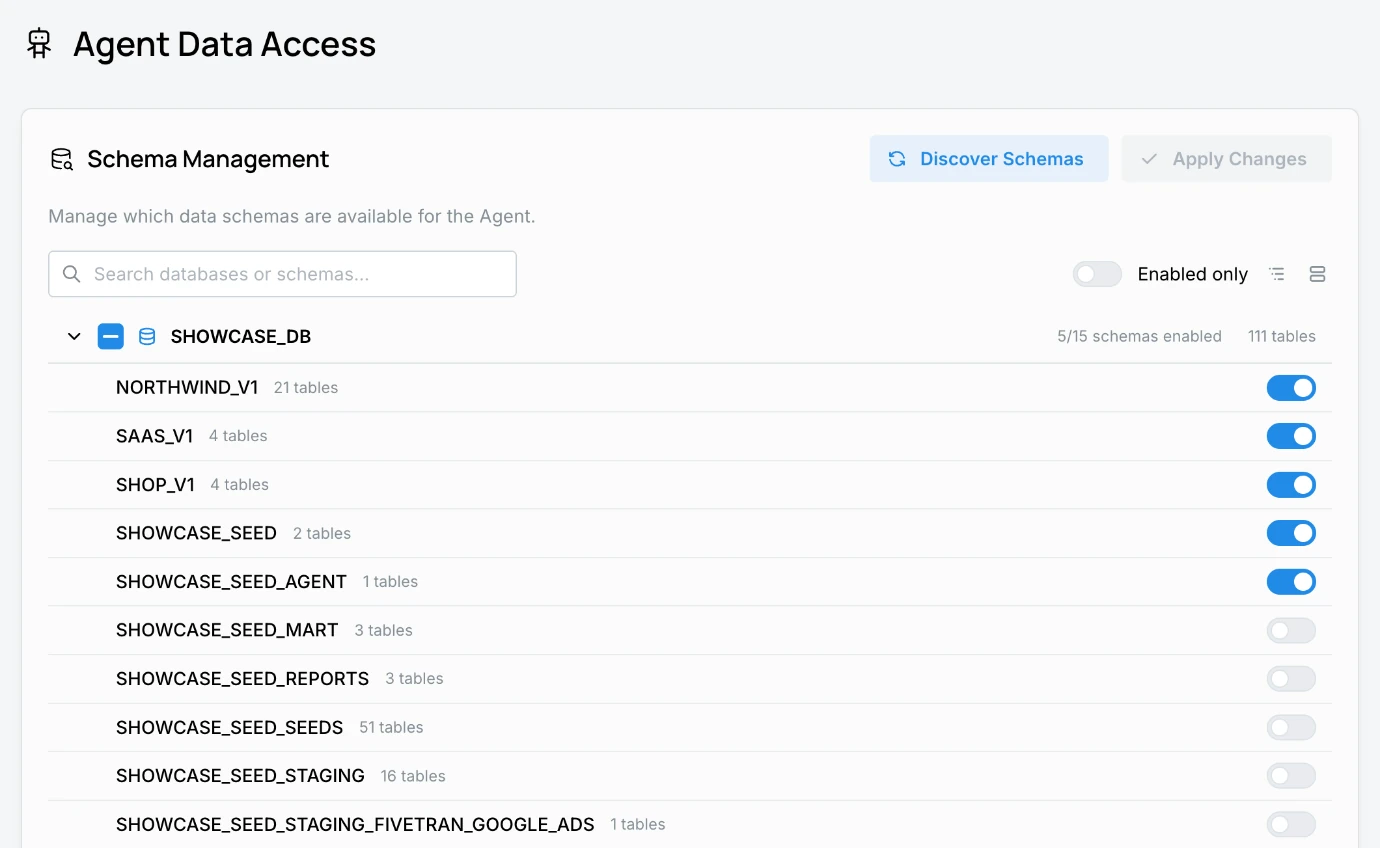Click the SHOWCASE_DB database icon
This screenshot has height=848, width=1380.
[147, 336]
